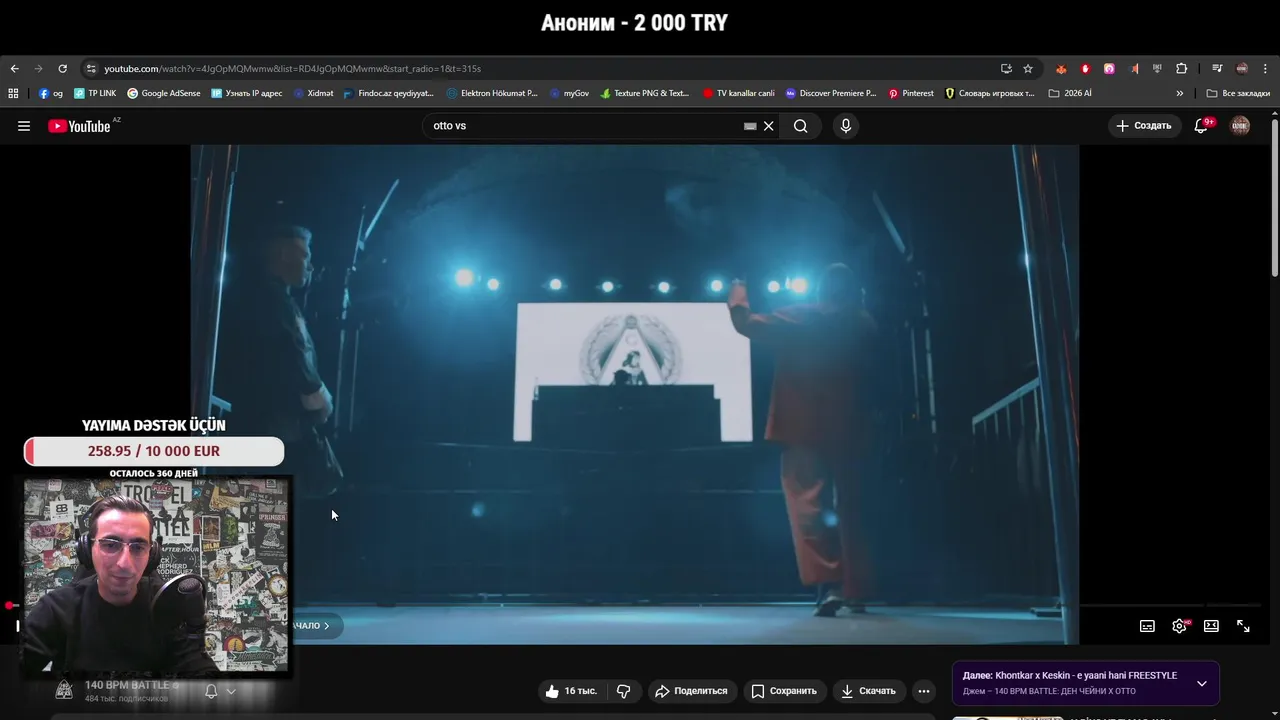Install app icon in address bar
The image size is (1280, 720).
(1006, 69)
